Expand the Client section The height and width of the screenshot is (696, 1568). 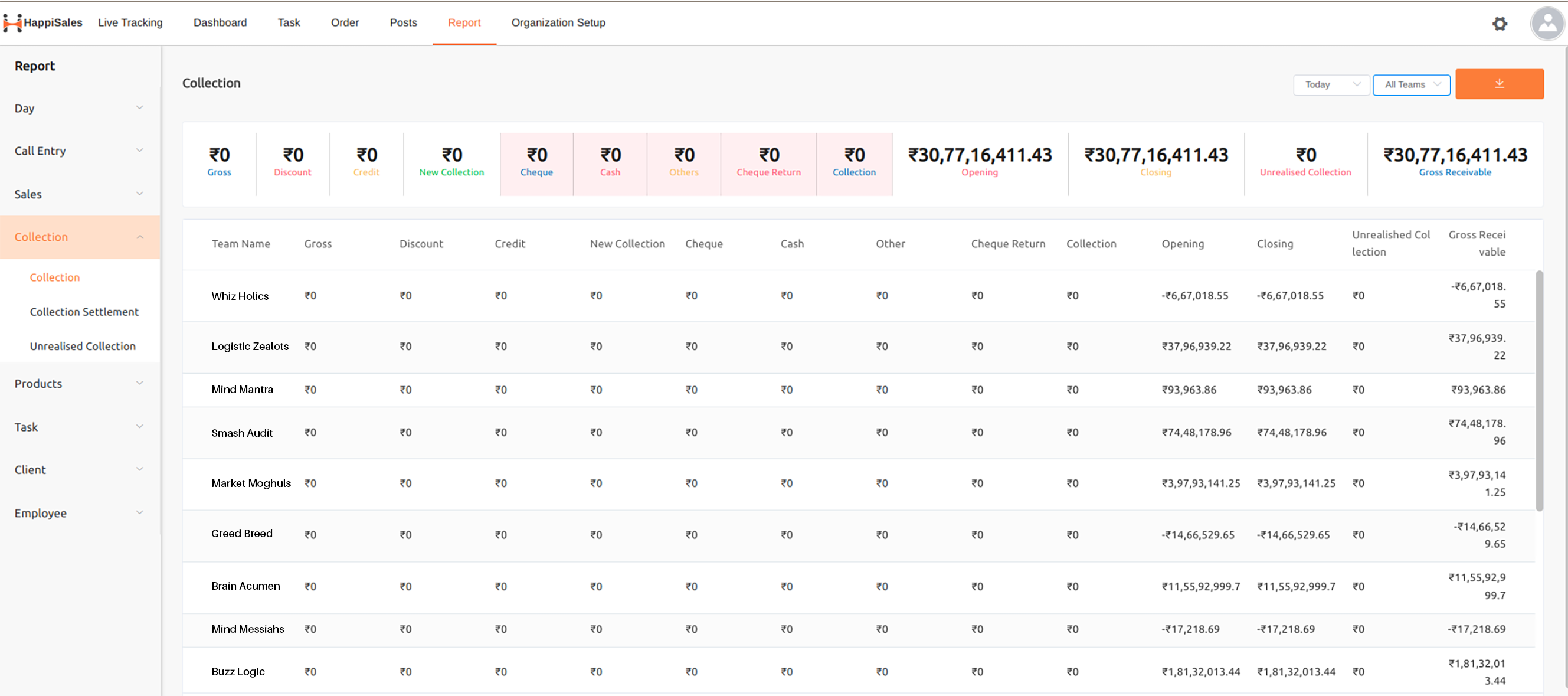[80, 469]
